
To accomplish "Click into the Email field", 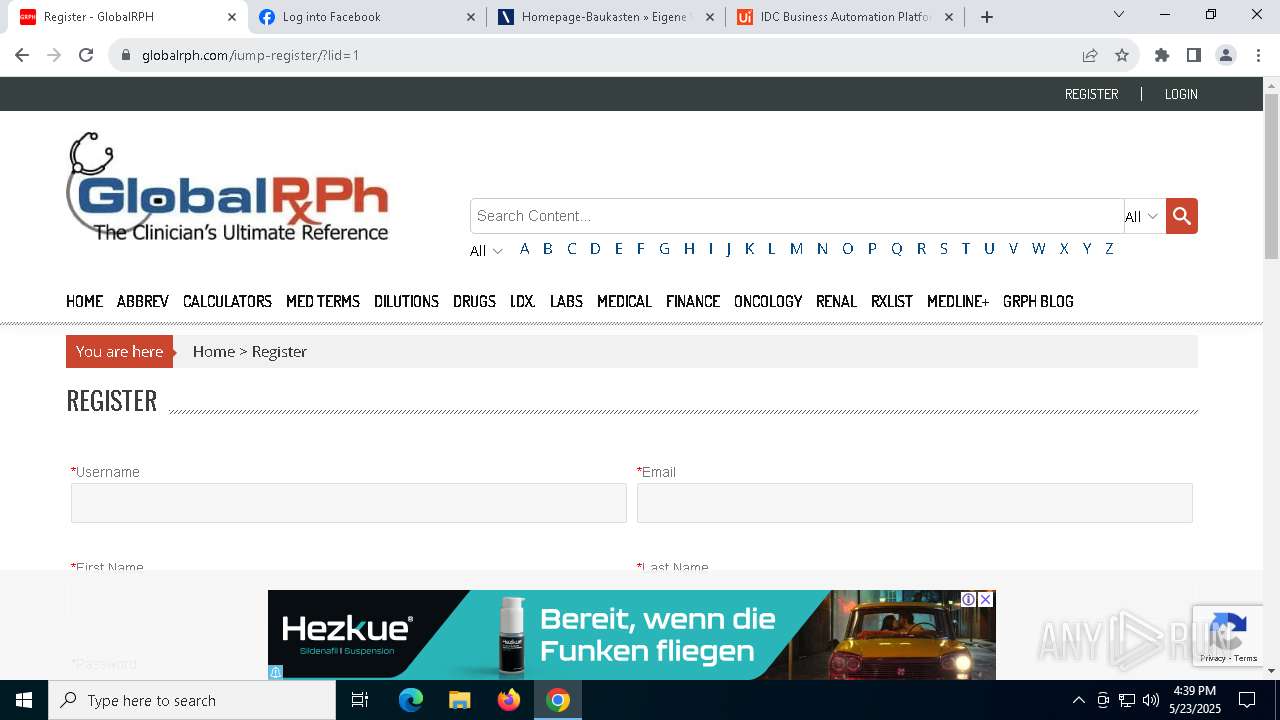I will tap(915, 503).
